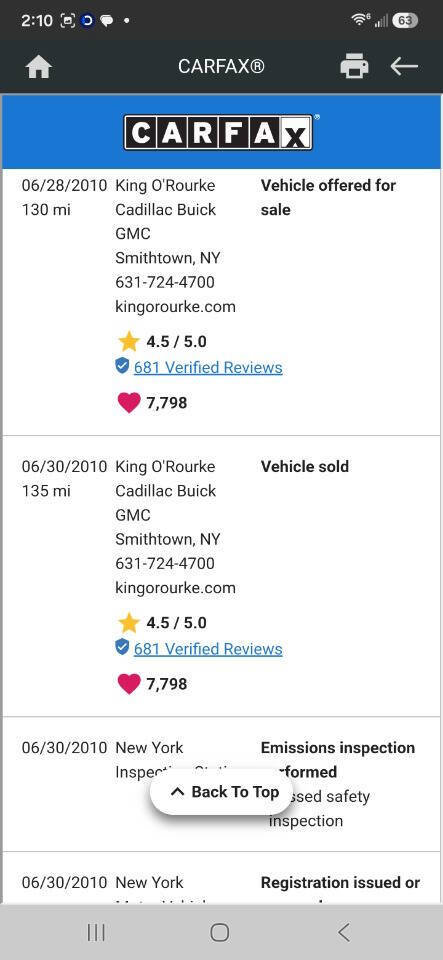The image size is (443, 960).
Task: Open 681 Verified Reviews link for offered-for-sale record
Action: click(x=208, y=367)
